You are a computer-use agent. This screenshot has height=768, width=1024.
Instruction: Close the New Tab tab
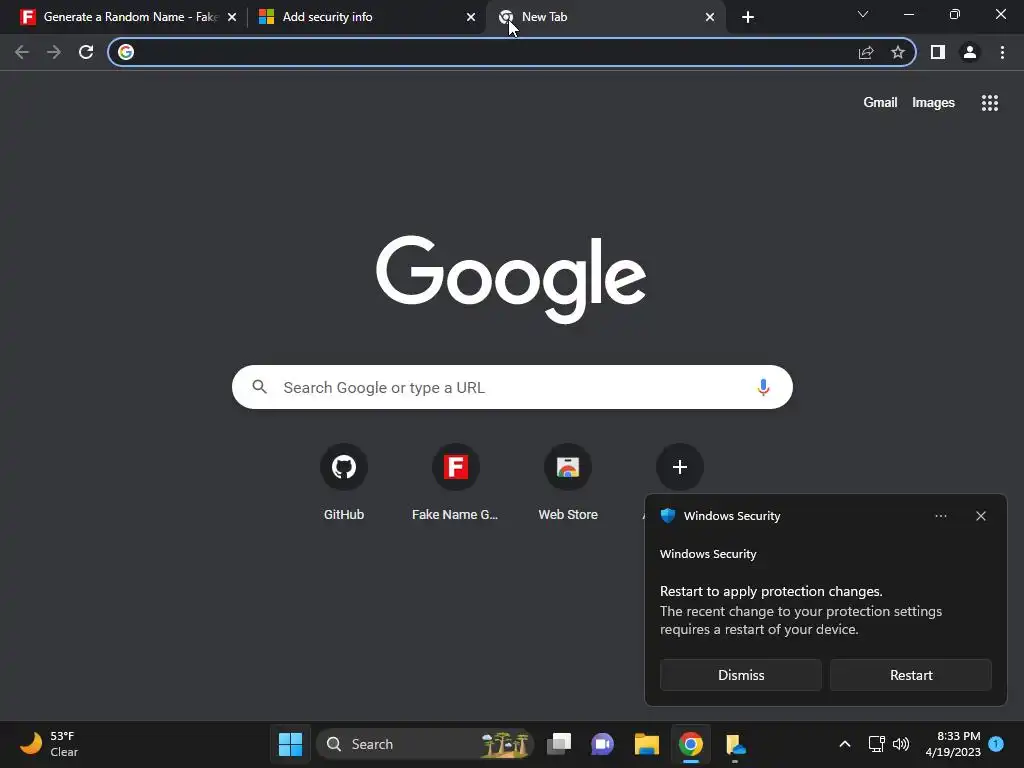[x=710, y=17]
